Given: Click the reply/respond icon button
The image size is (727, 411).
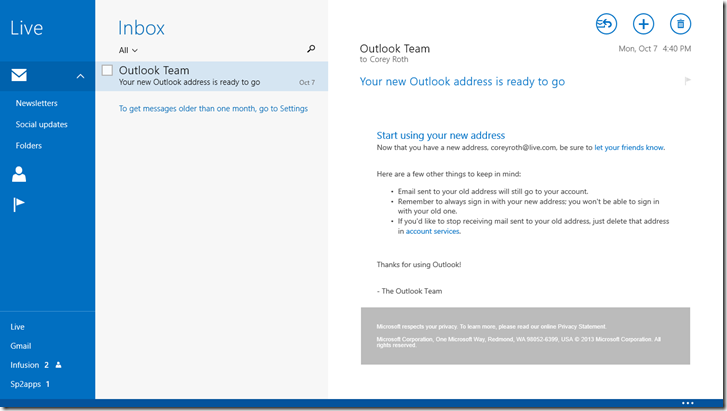Looking at the screenshot, I should click(x=606, y=24).
